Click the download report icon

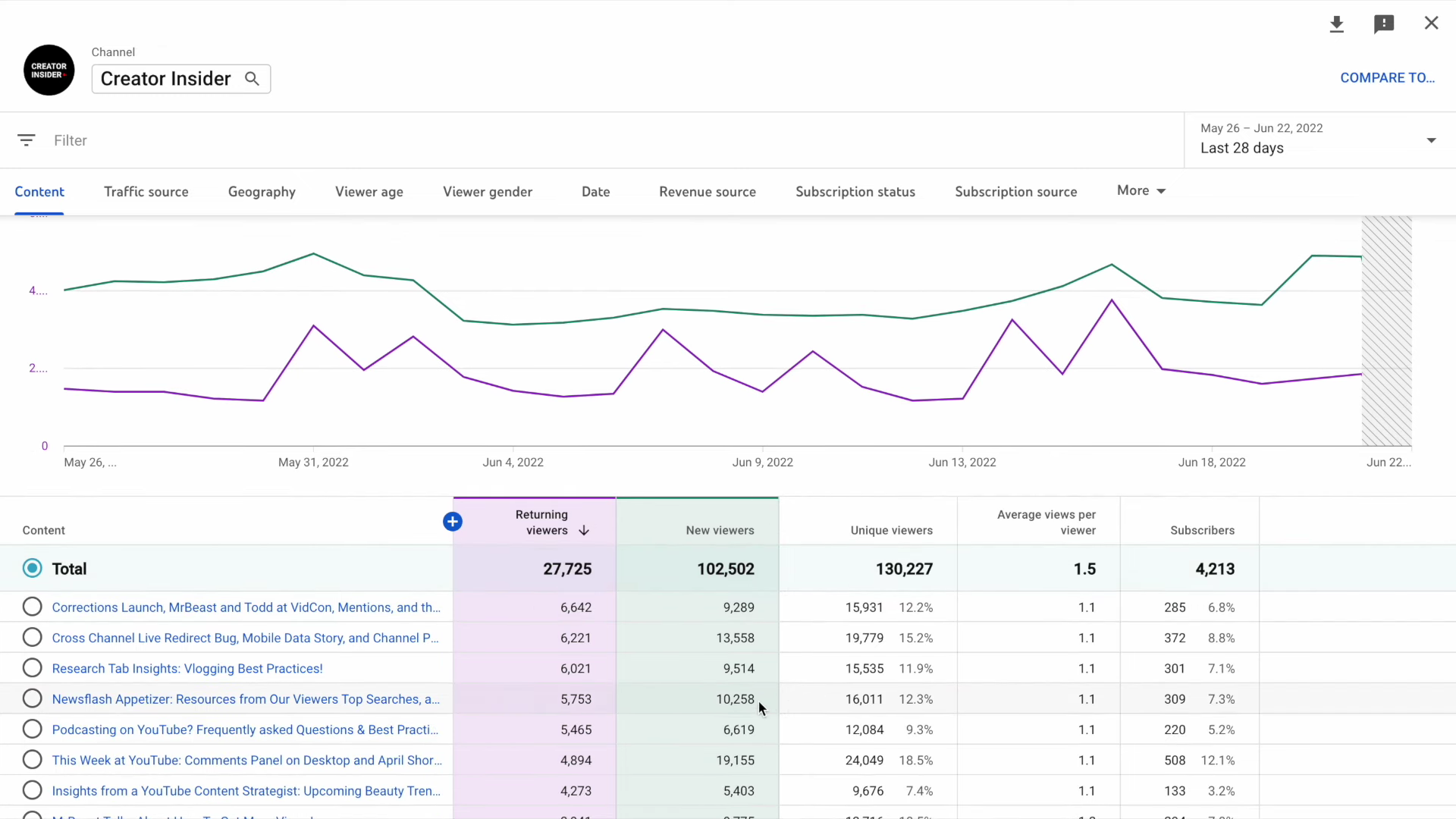click(1337, 24)
